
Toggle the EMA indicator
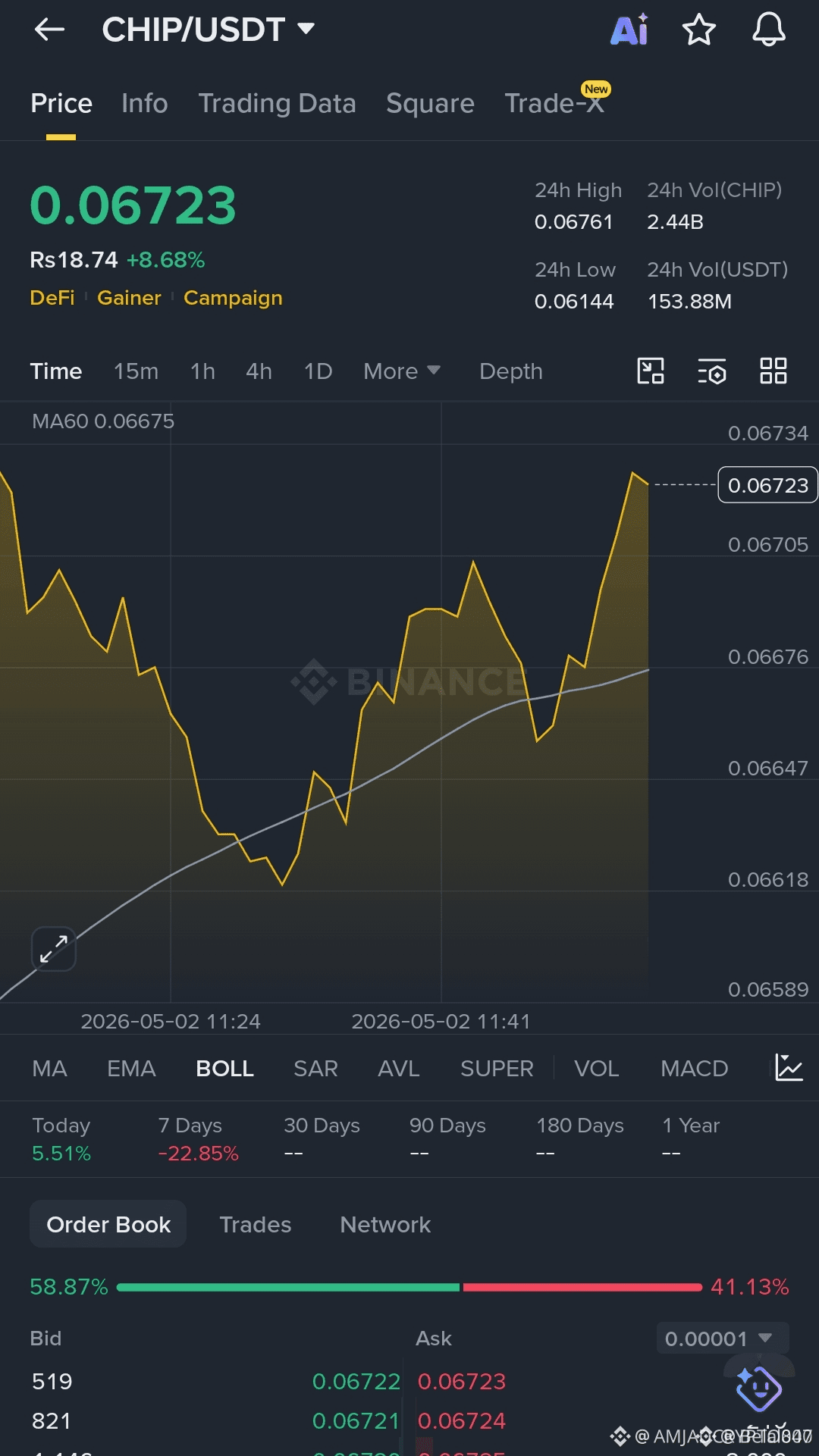tap(131, 1069)
